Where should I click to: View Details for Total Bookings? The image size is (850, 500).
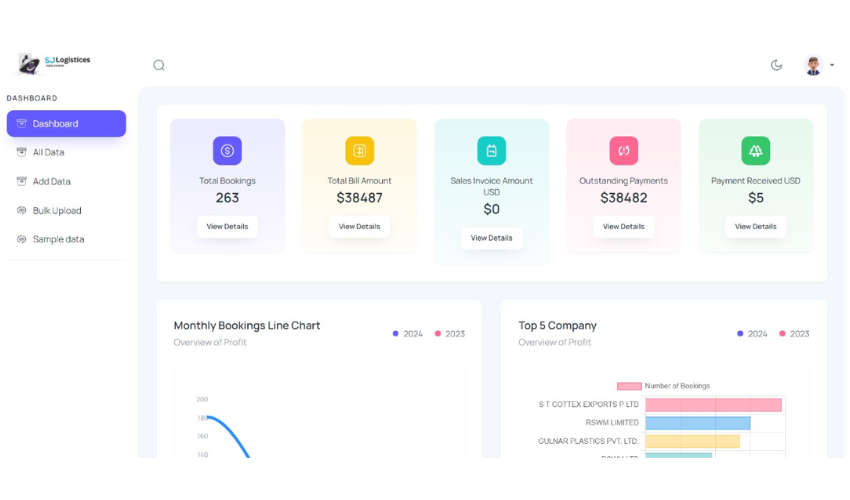[227, 227]
